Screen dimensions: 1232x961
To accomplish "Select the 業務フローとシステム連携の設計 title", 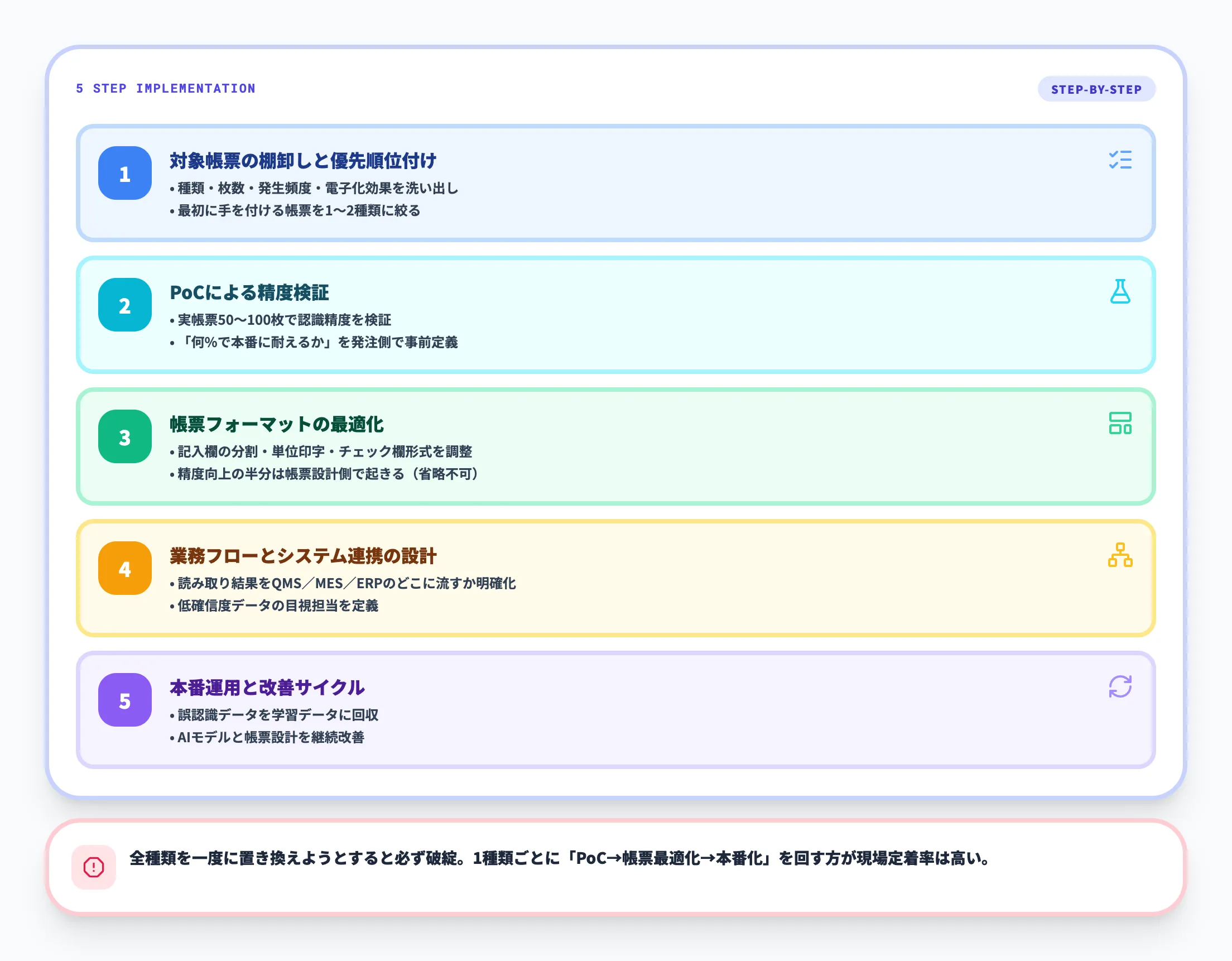I will pyautogui.click(x=304, y=555).
